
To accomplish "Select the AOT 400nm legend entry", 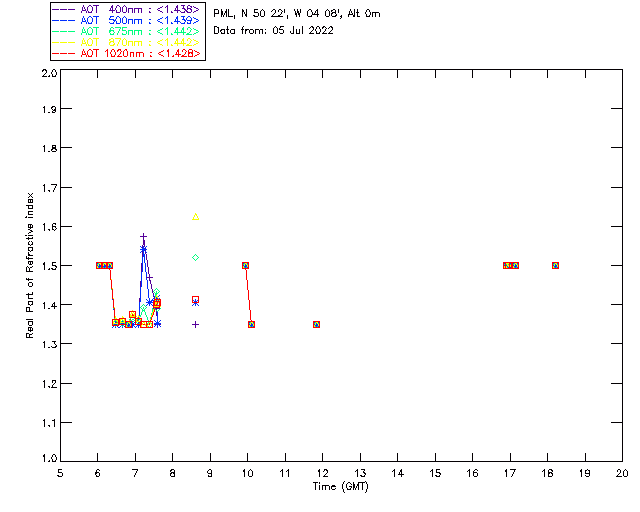I will 126,9.
